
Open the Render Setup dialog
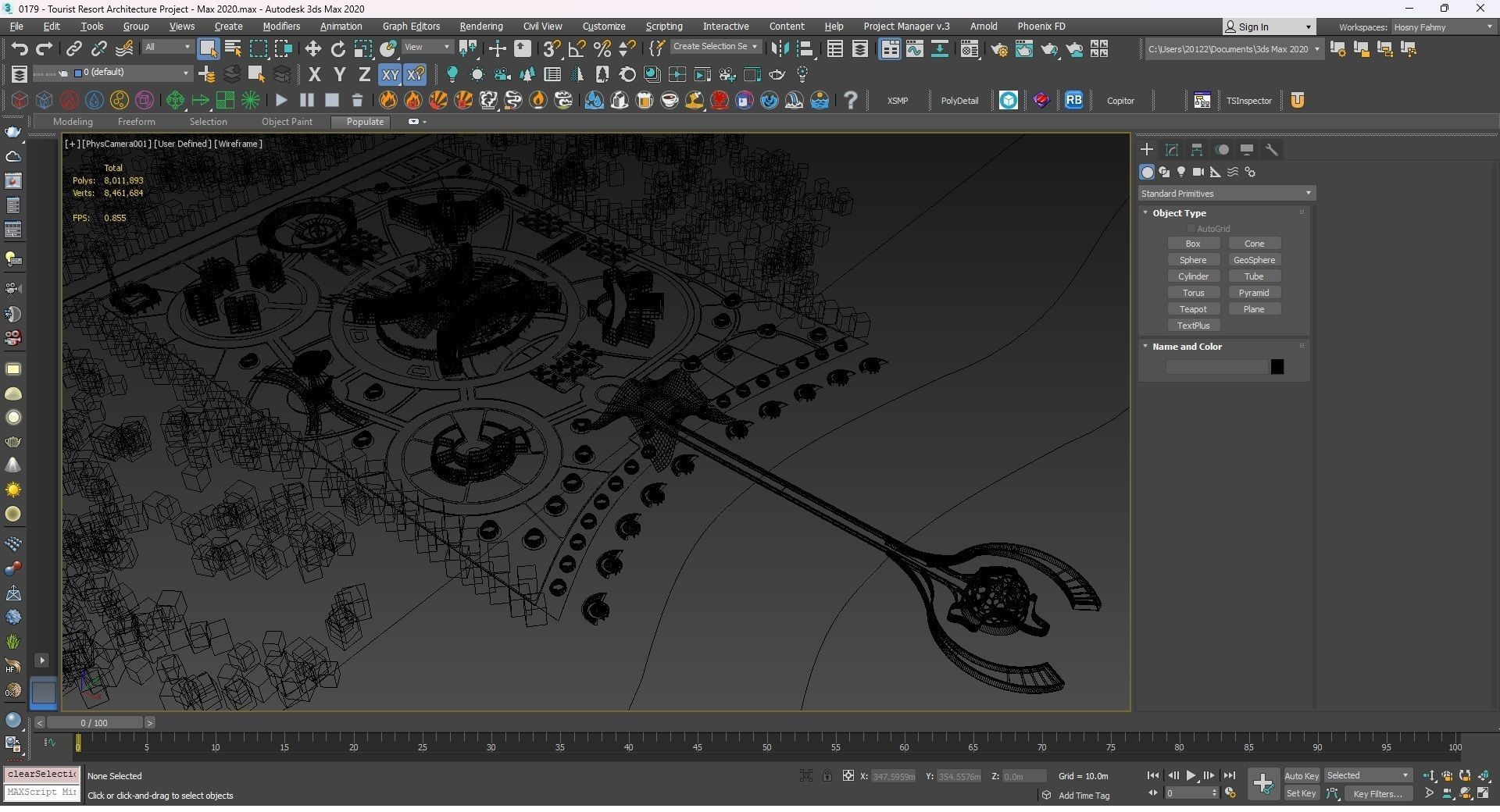pyautogui.click(x=1000, y=48)
